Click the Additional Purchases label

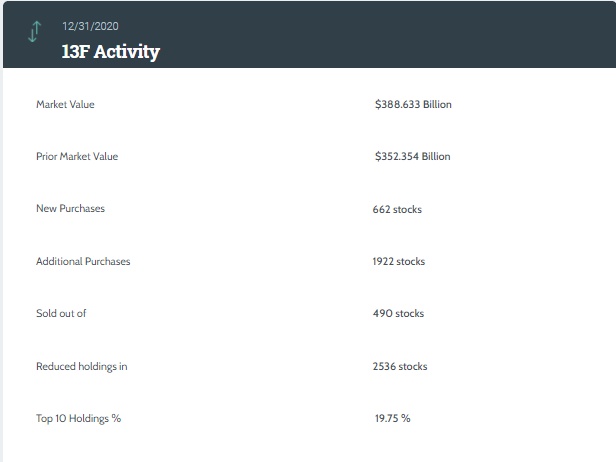(x=83, y=262)
